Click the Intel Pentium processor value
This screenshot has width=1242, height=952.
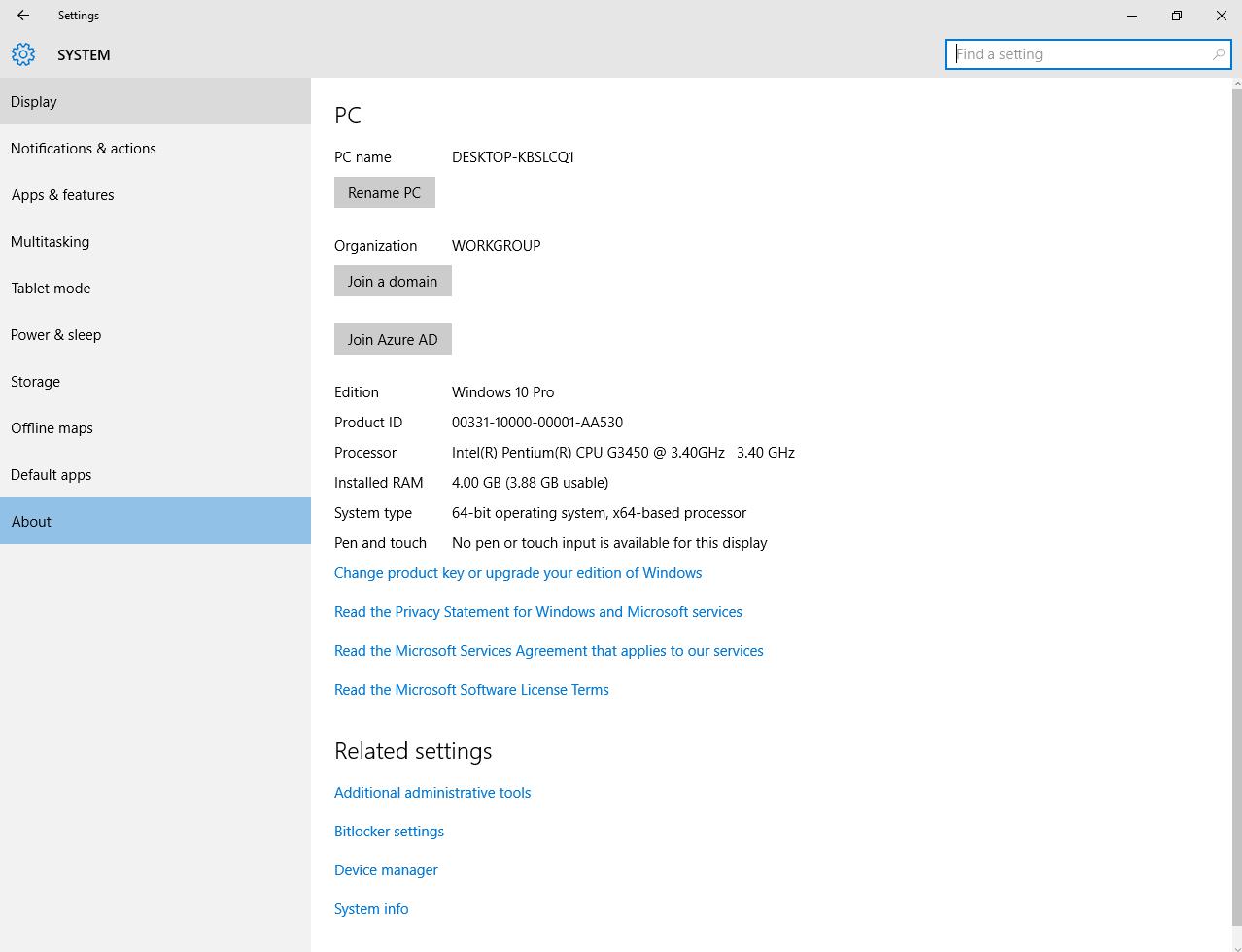[x=623, y=453]
